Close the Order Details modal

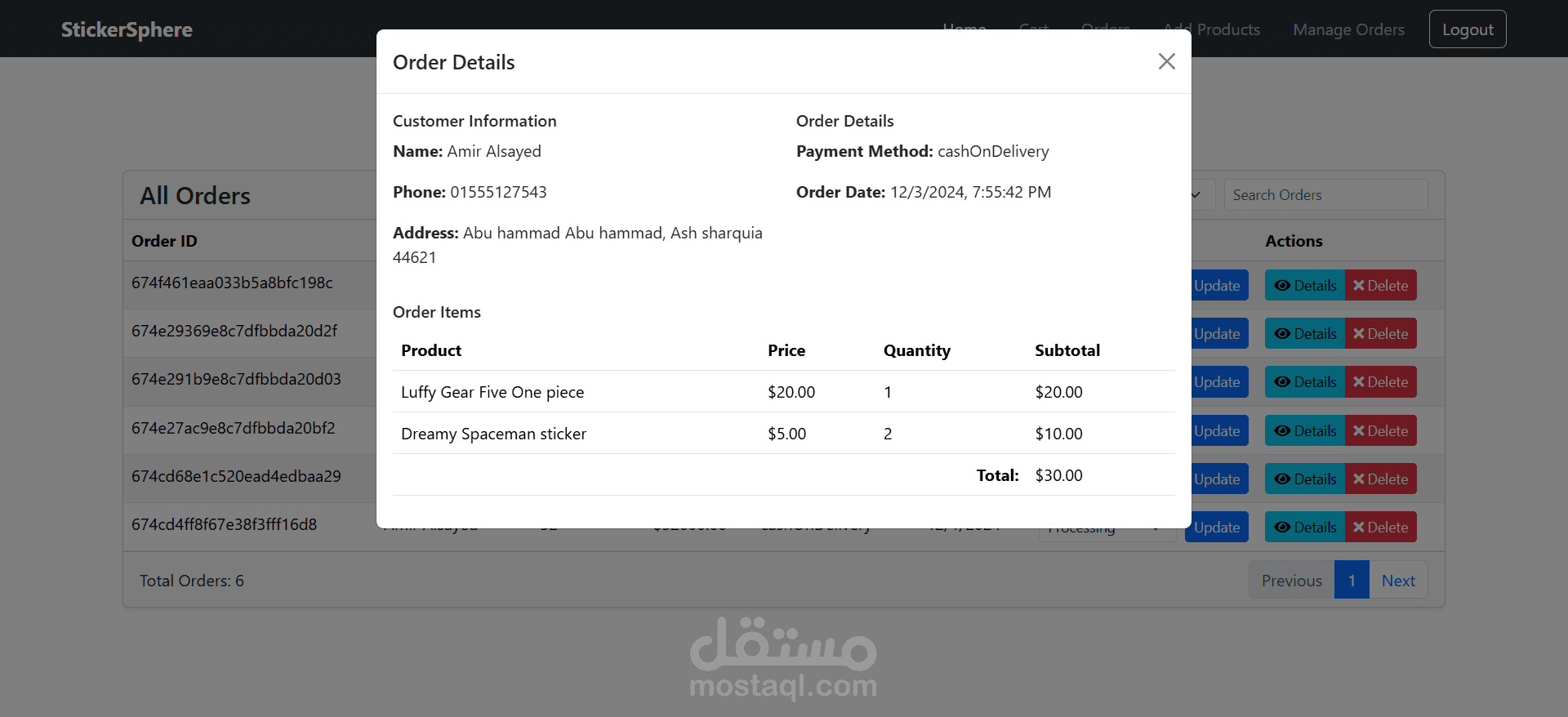[1166, 62]
